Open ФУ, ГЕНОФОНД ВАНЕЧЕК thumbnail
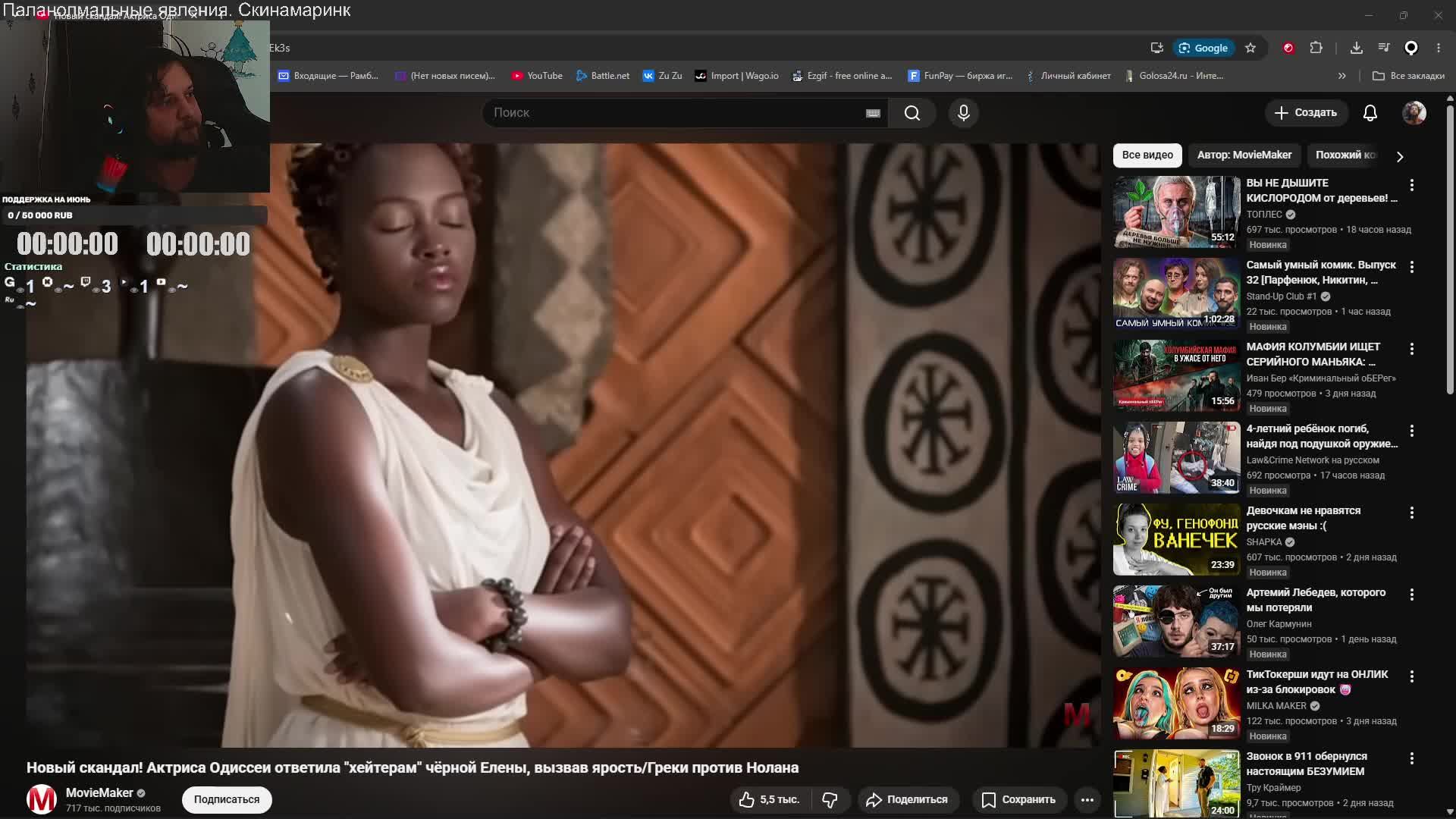 (1177, 540)
